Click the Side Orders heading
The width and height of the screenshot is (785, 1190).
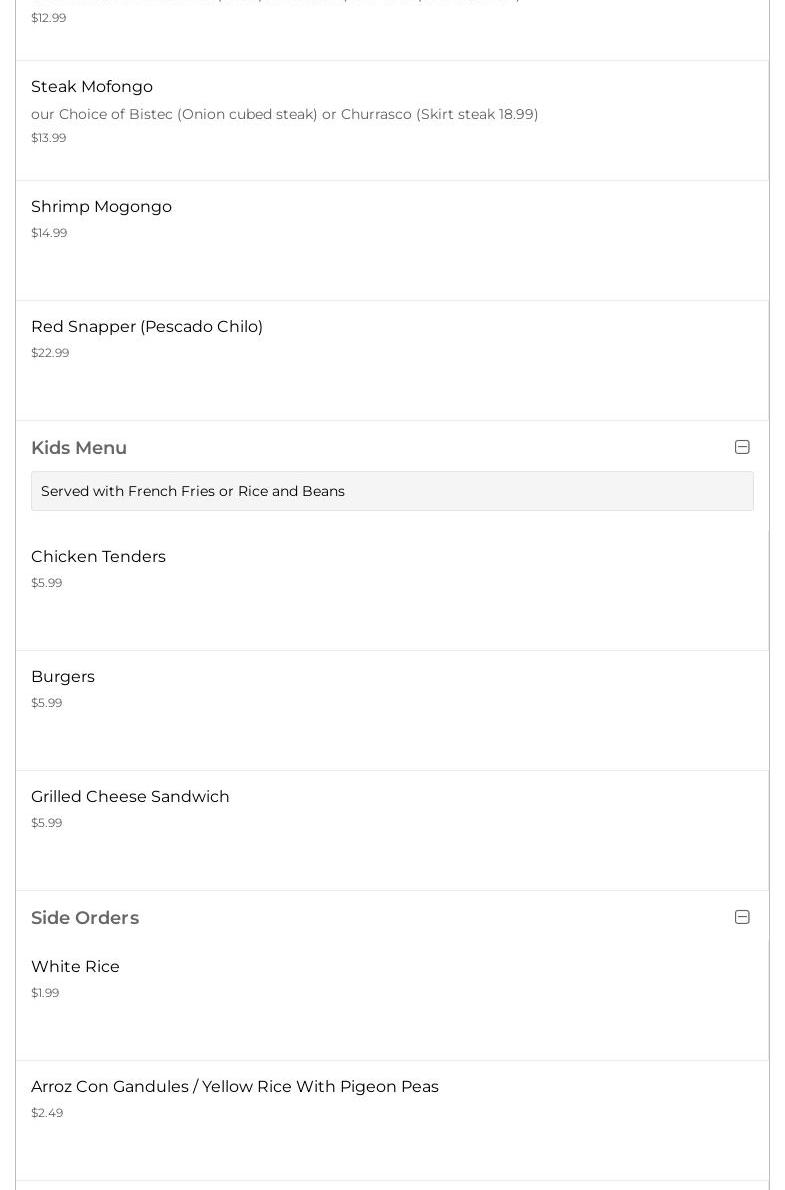tap(85, 918)
